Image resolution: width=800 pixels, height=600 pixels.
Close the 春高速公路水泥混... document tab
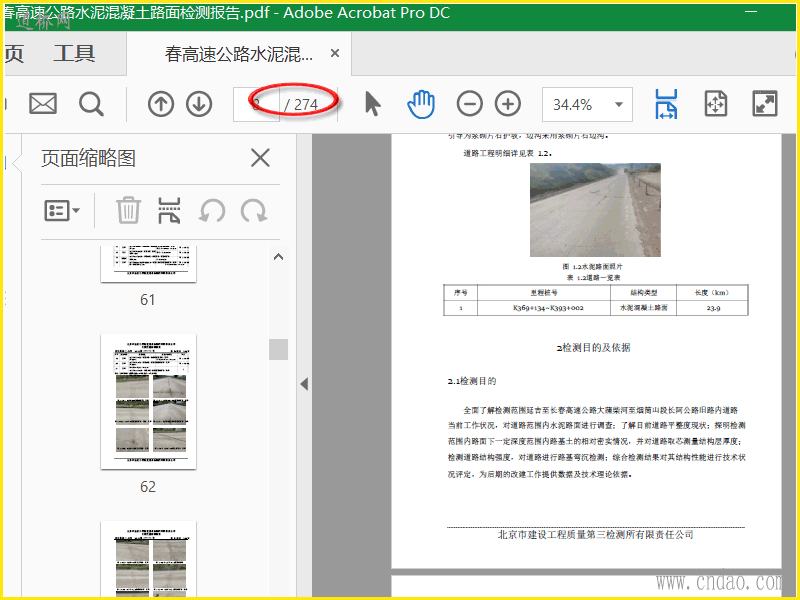point(335,53)
